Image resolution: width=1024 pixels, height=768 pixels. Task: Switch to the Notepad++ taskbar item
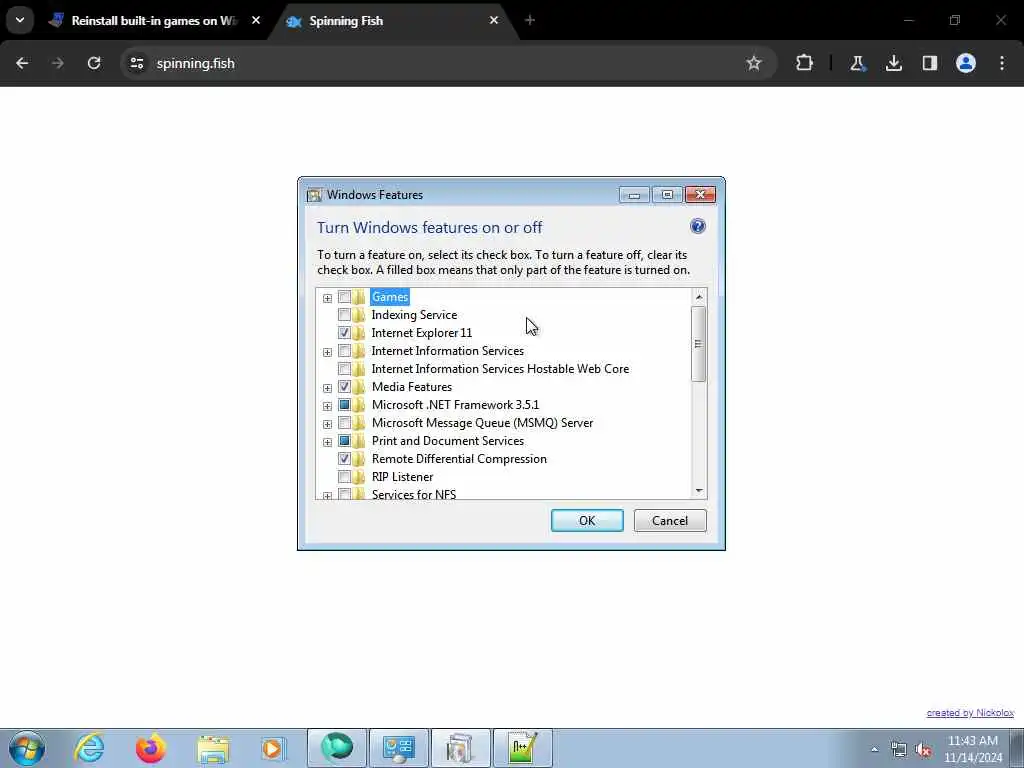[x=522, y=748]
